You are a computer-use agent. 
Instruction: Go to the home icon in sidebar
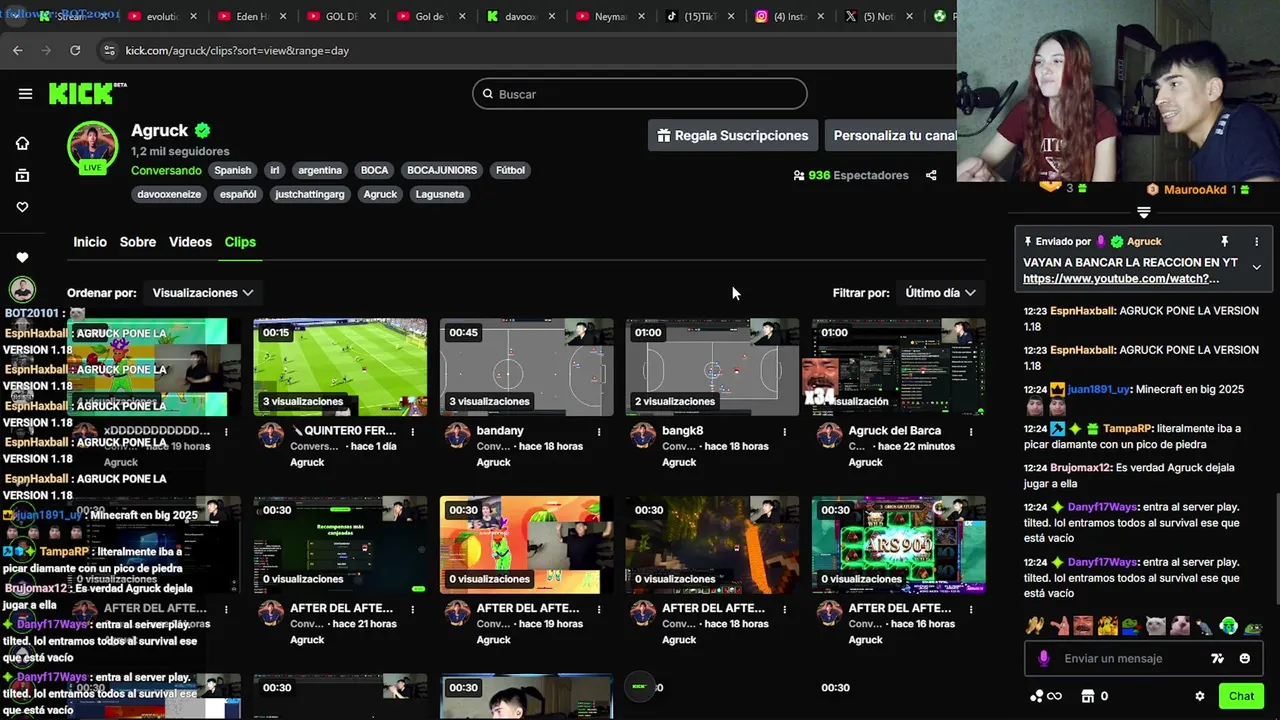[x=22, y=143]
